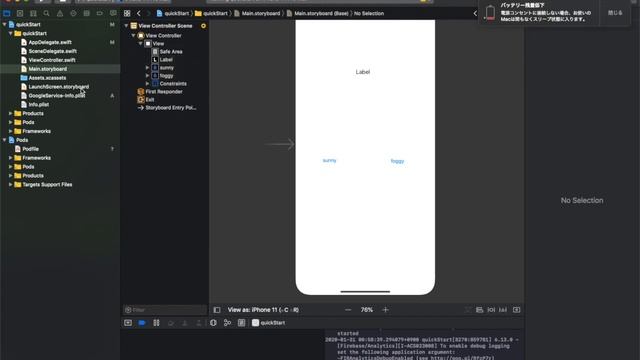The height and width of the screenshot is (360, 640).
Task: Click the 76% zoom level
Action: click(x=367, y=310)
